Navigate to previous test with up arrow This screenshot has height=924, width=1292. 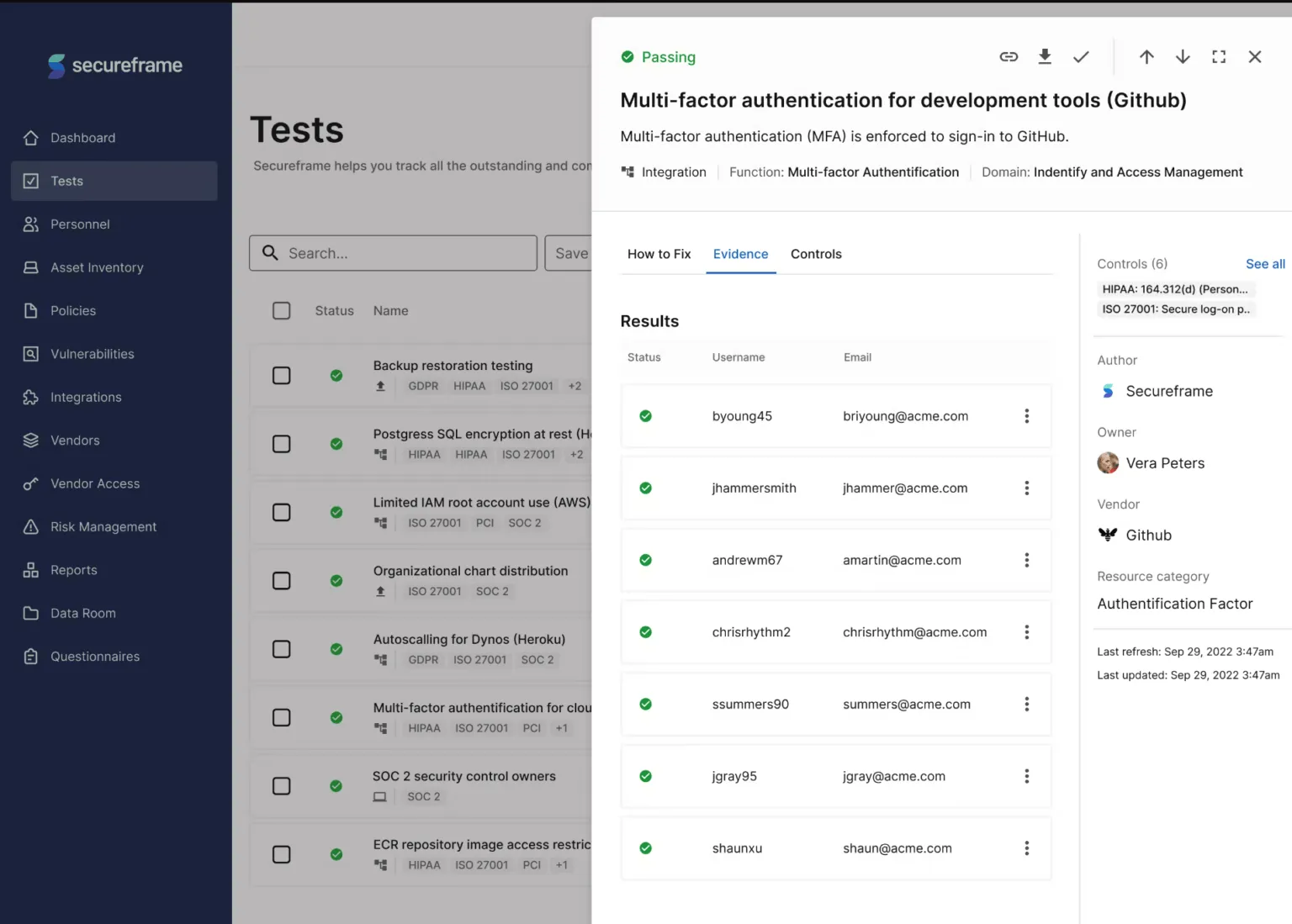1146,56
